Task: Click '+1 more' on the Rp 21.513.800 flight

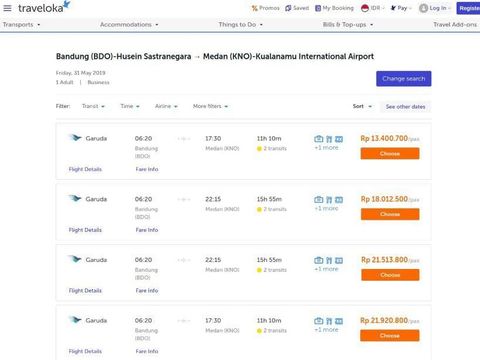Action: [326, 269]
